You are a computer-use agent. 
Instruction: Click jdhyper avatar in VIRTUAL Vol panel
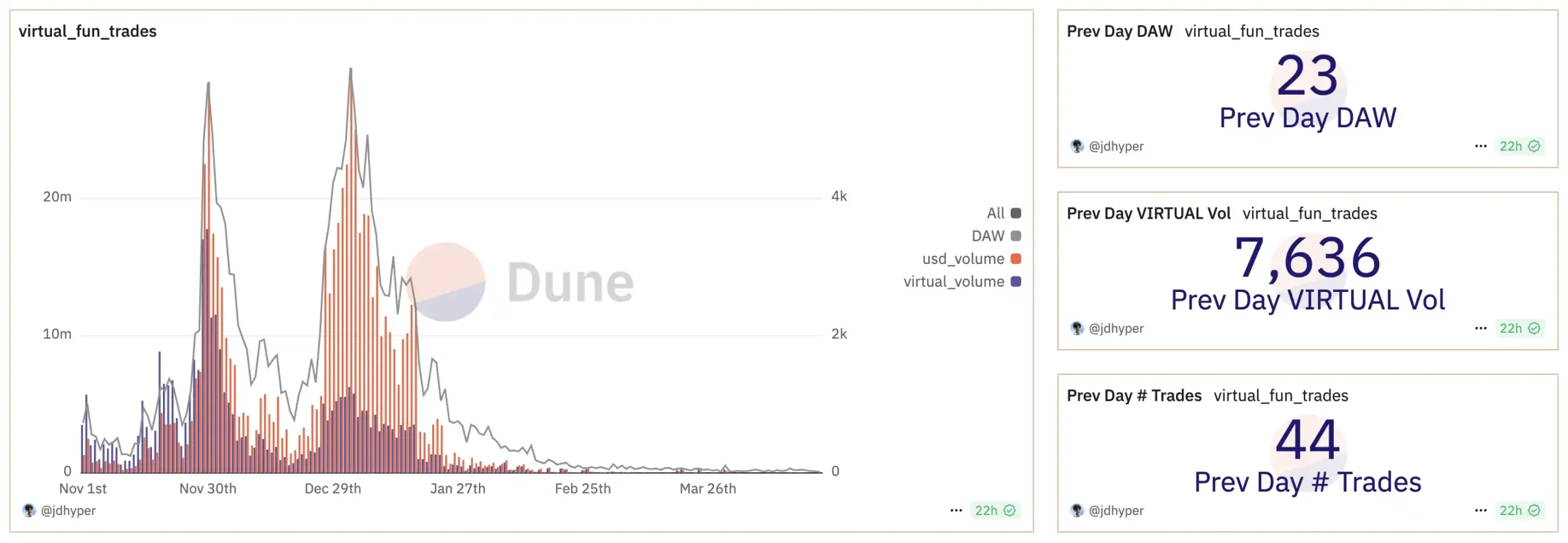point(1077,328)
